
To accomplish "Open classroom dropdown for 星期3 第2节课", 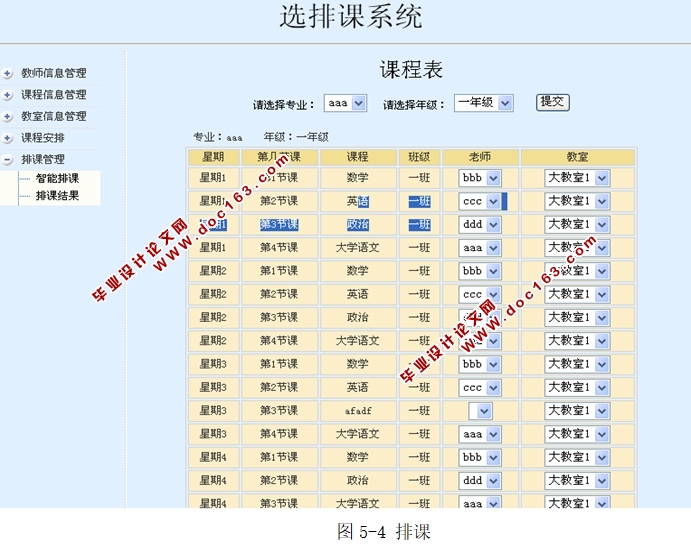I will [x=577, y=388].
